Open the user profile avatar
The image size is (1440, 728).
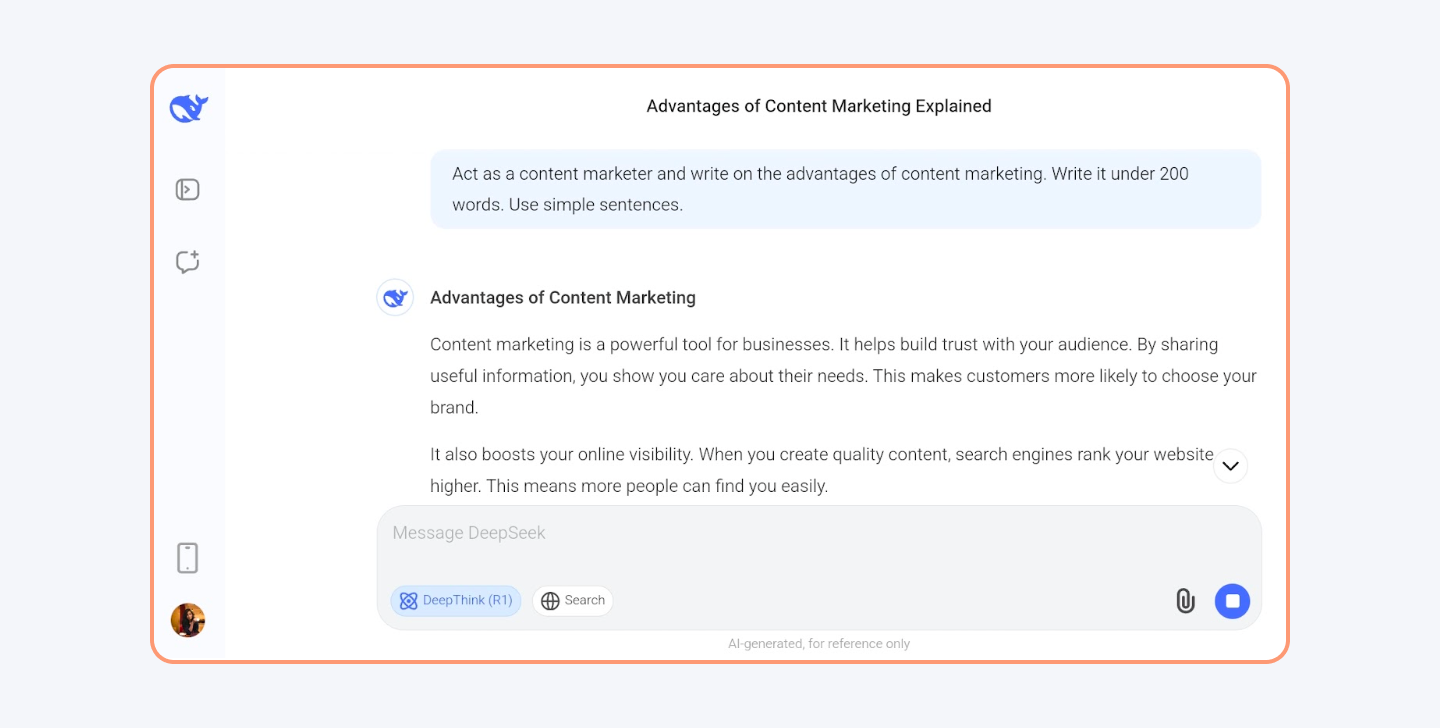click(x=188, y=620)
